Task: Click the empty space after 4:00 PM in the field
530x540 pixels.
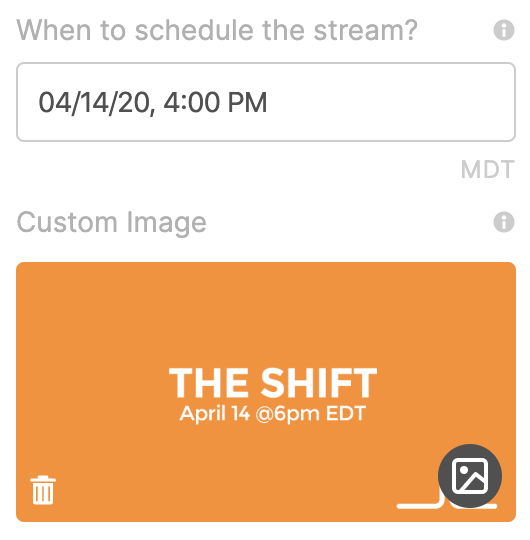Action: point(389,102)
